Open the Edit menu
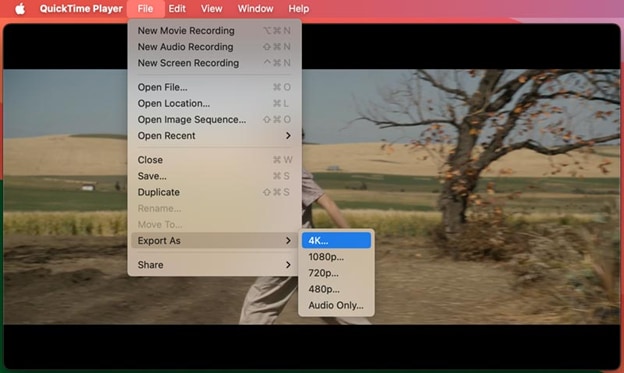The image size is (624, 373). [x=177, y=9]
